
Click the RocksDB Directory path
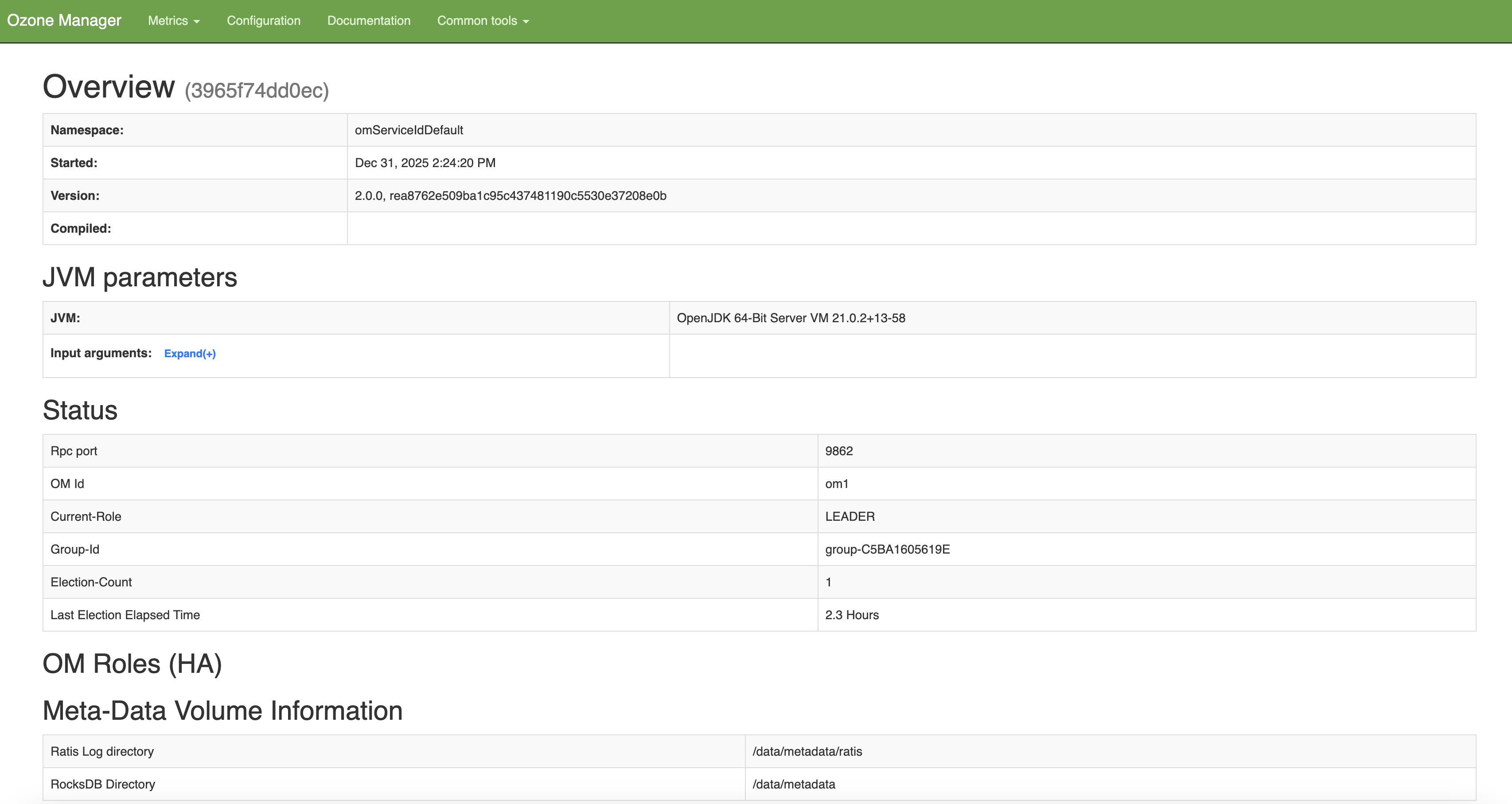(794, 784)
